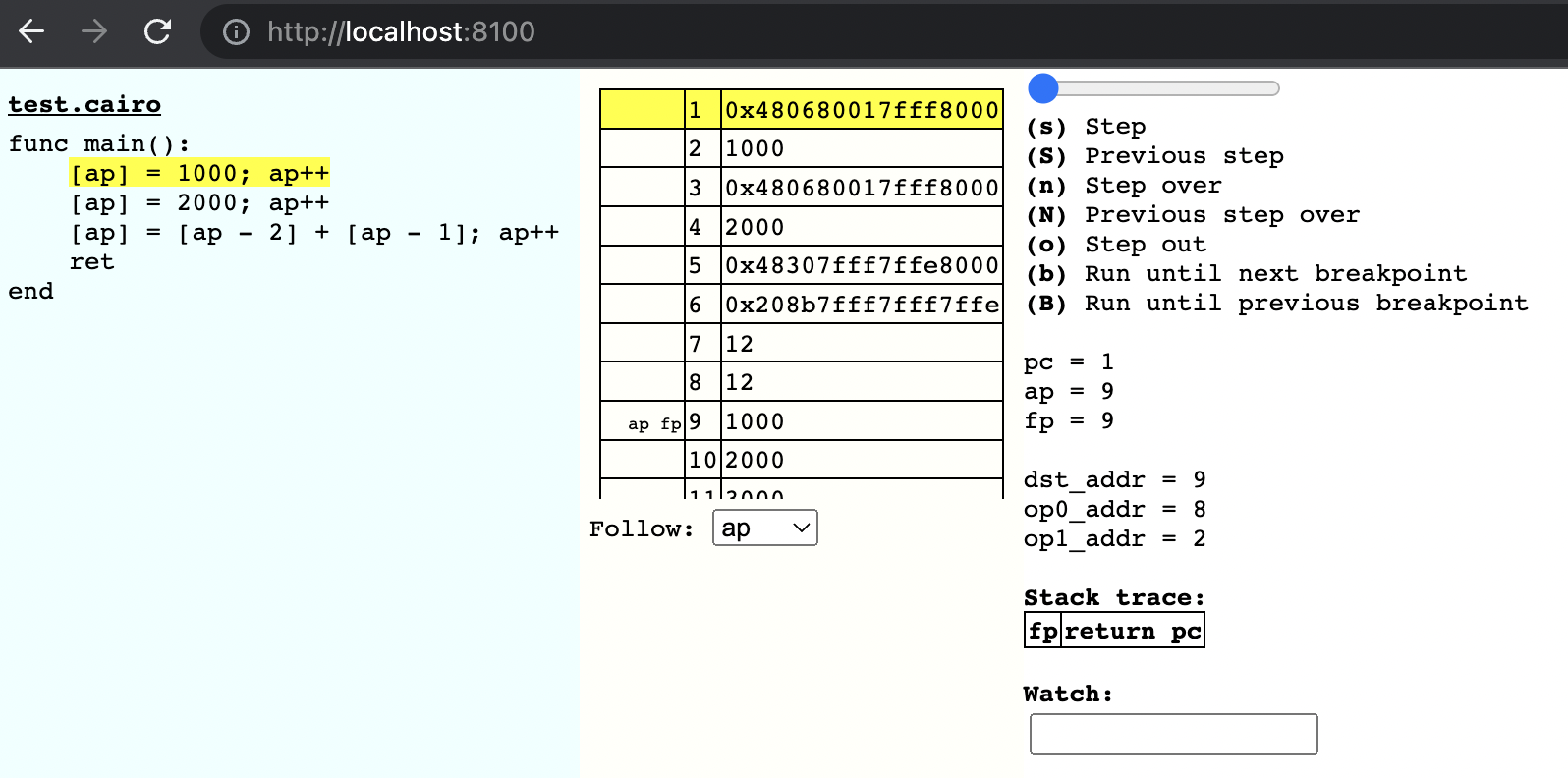Click the site info icon in address bar
The image size is (1568, 778).
236,32
